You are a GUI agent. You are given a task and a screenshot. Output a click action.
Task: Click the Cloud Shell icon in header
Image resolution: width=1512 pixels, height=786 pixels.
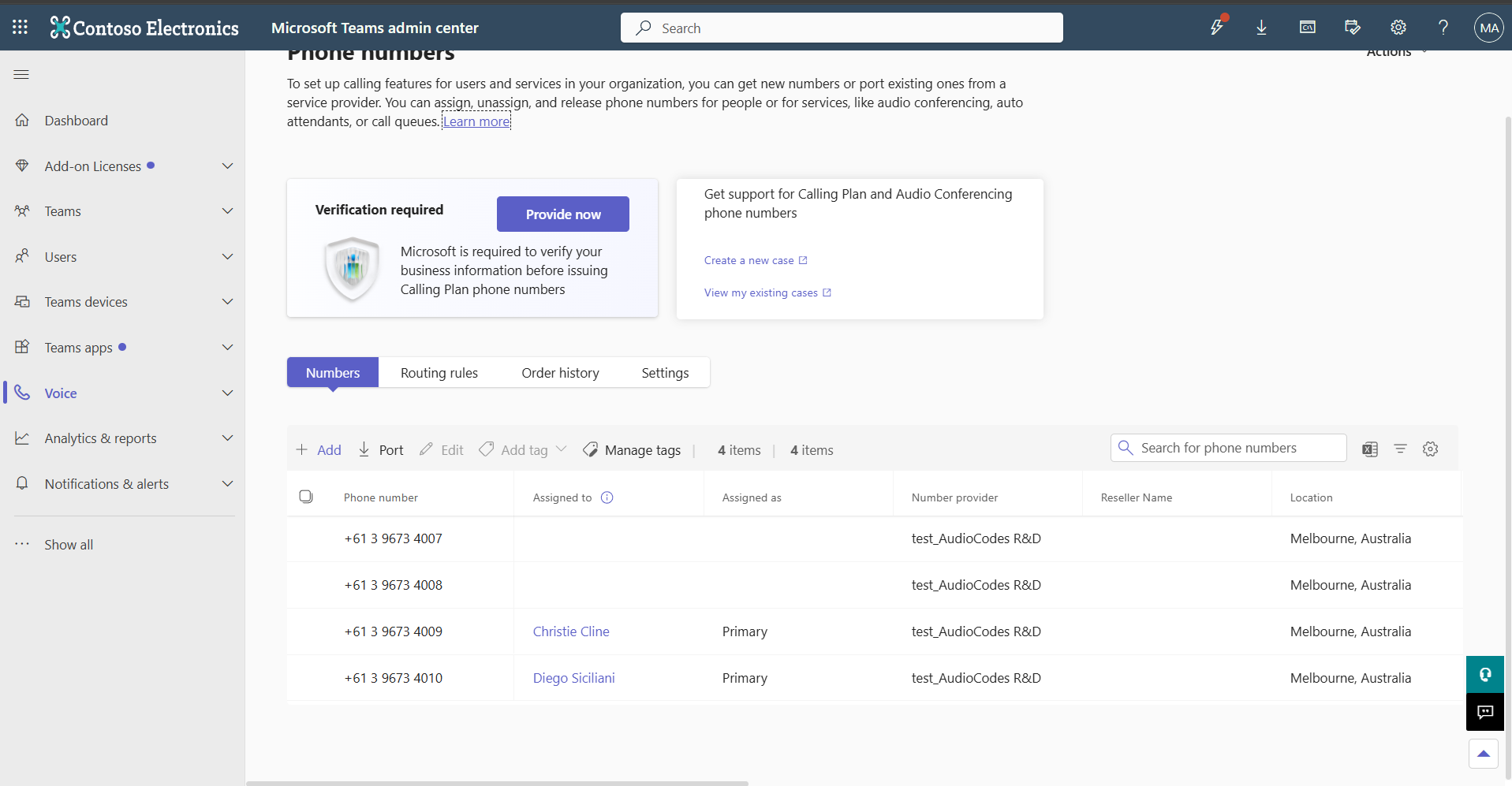tap(1308, 28)
